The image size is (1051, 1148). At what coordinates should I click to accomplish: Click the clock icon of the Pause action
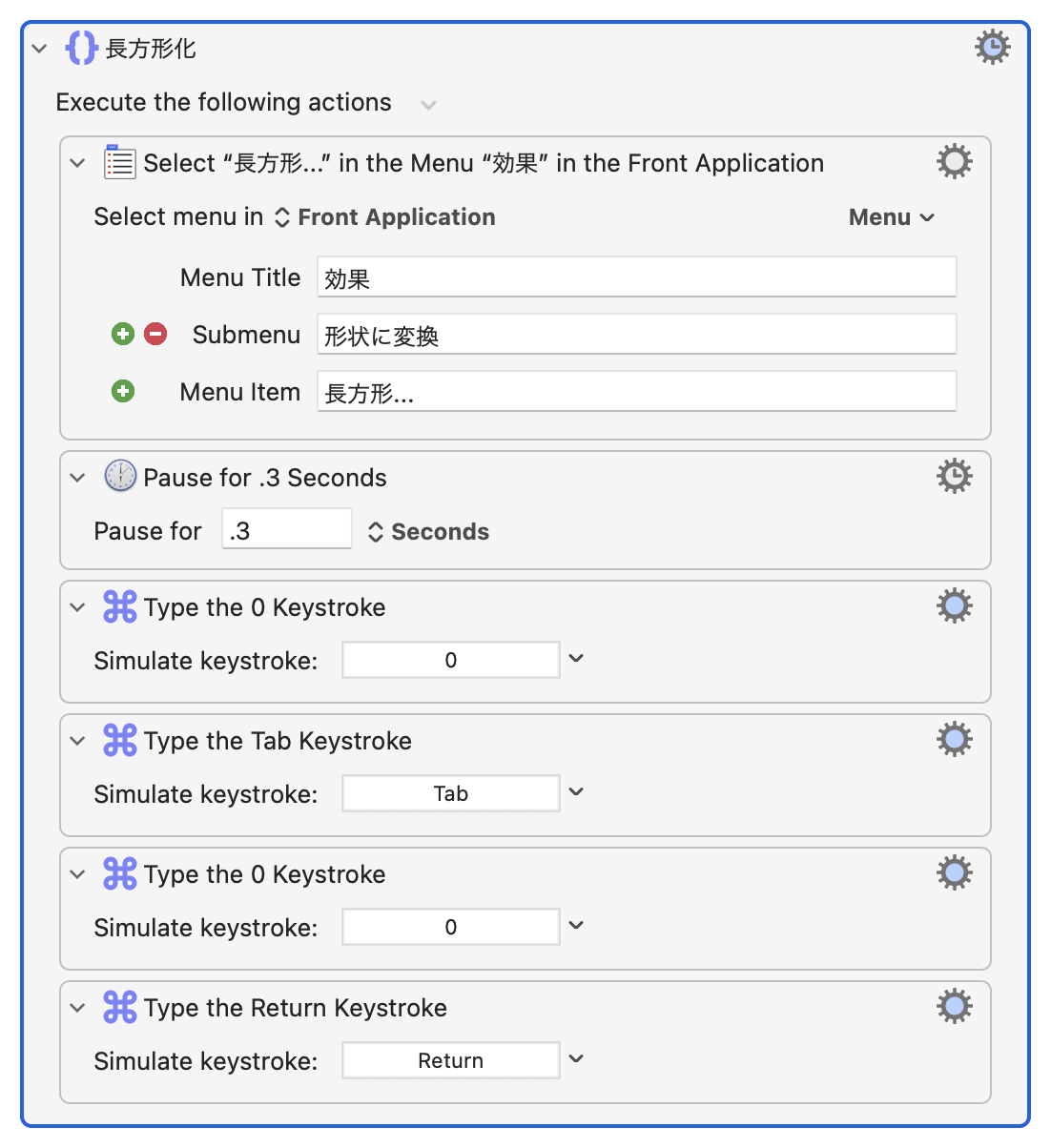pos(120,476)
